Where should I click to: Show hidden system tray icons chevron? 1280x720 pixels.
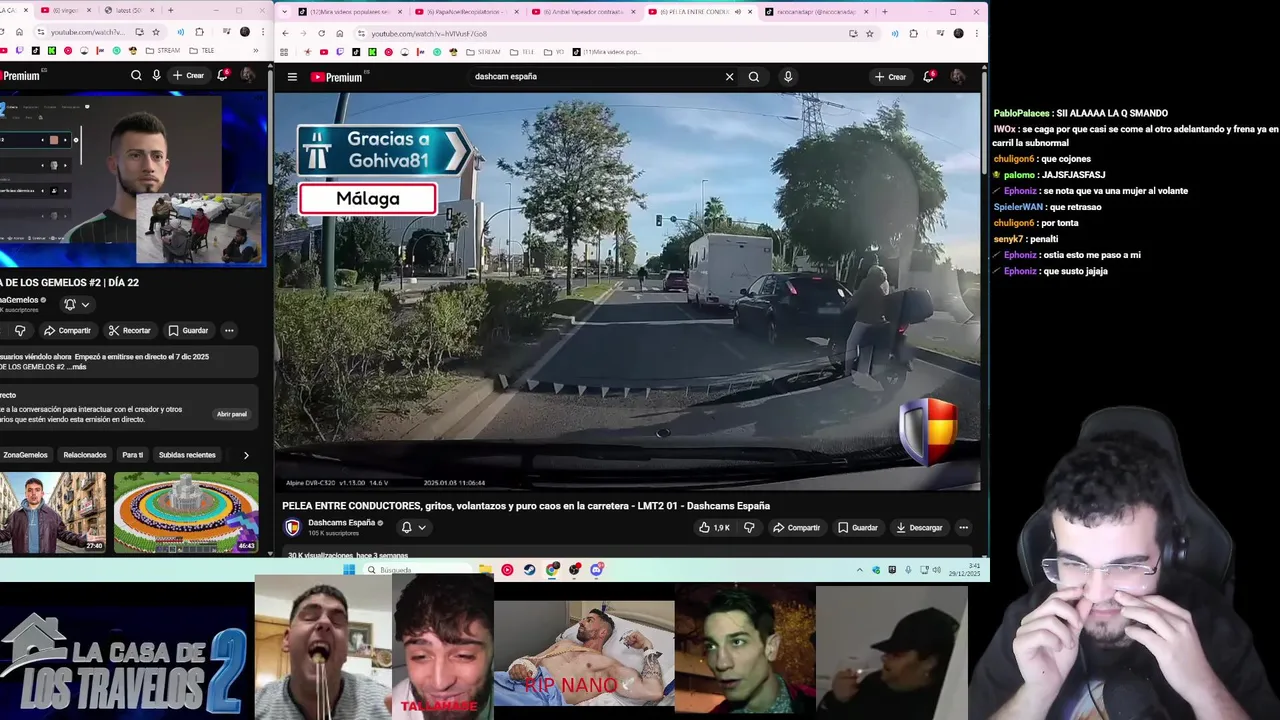(x=859, y=570)
